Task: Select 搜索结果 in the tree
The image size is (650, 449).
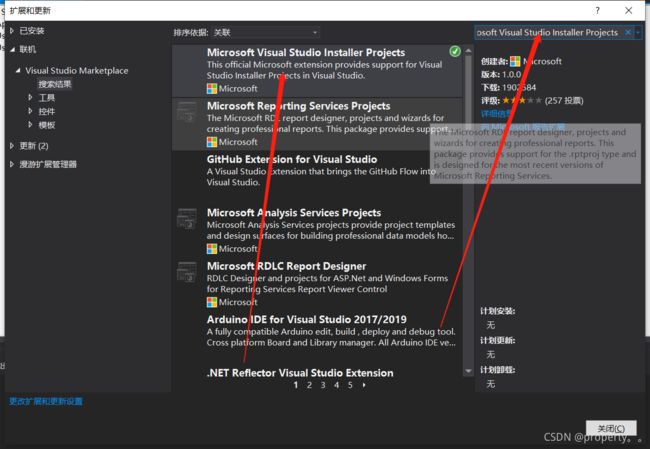Action: [55, 85]
